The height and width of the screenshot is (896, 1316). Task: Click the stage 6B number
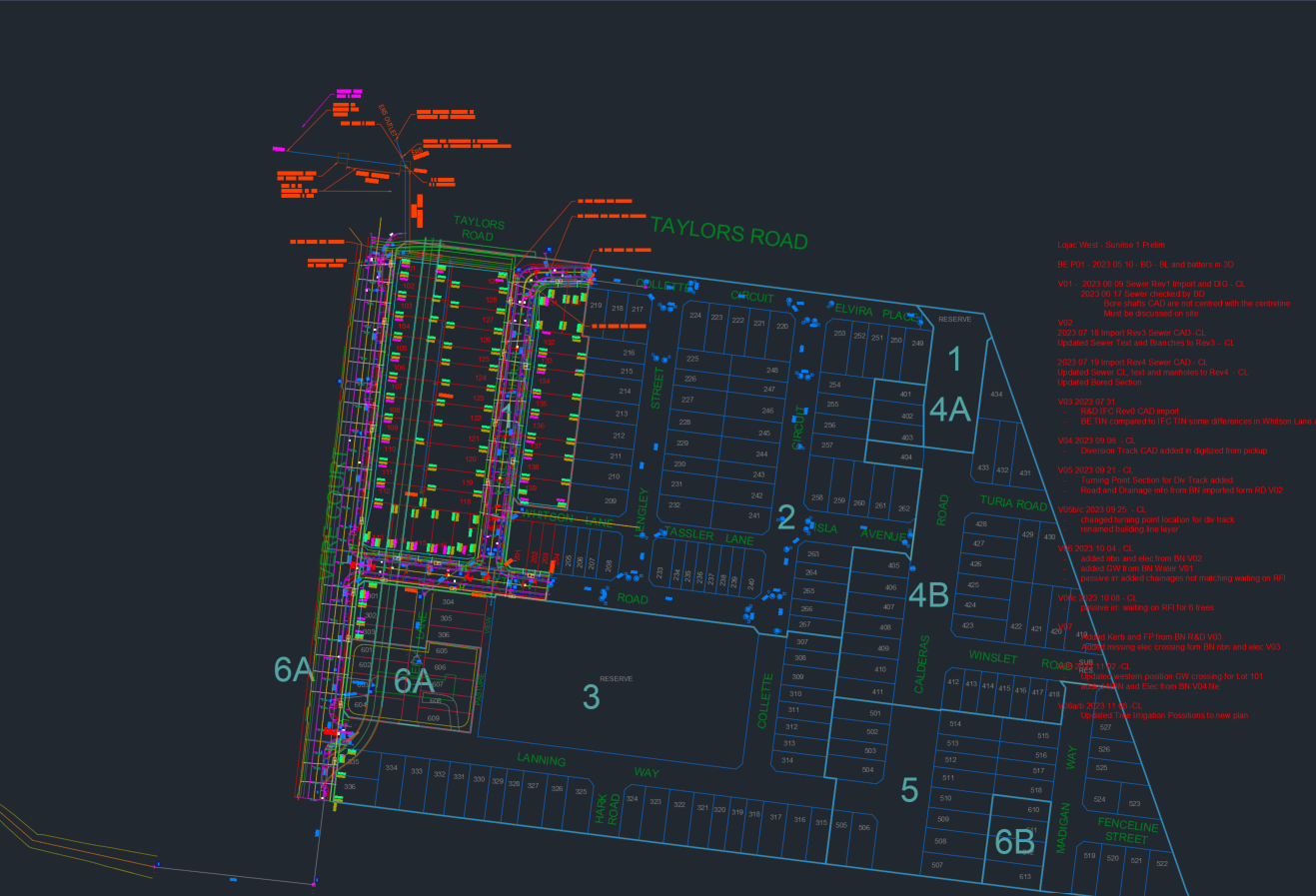1015,842
